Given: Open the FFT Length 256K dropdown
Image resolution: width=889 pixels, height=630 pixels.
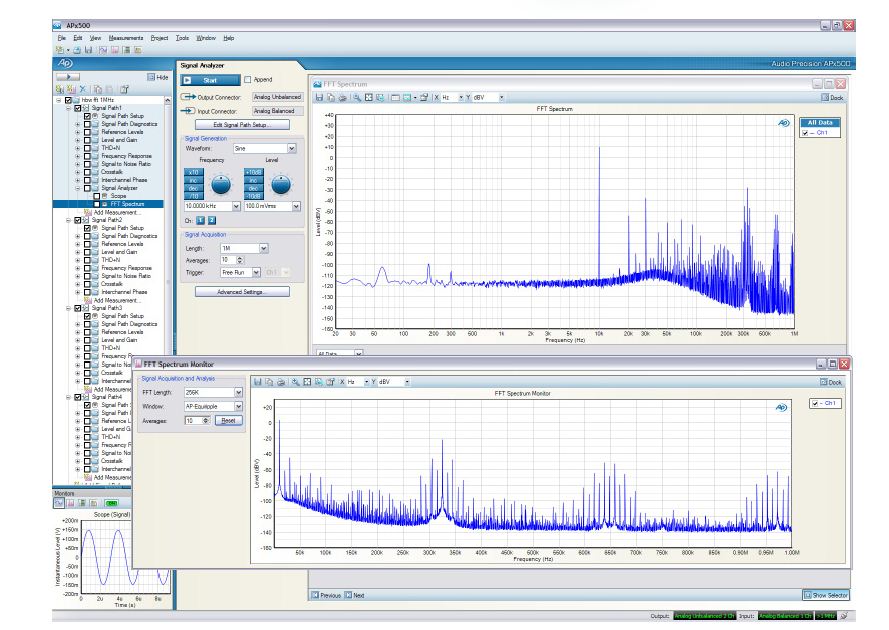Looking at the screenshot, I should click(x=239, y=392).
